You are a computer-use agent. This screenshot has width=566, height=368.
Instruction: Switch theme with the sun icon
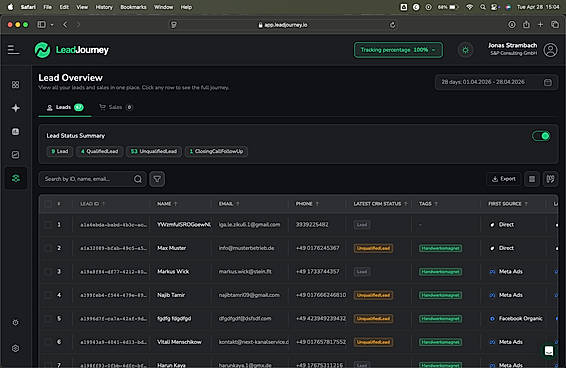click(465, 50)
